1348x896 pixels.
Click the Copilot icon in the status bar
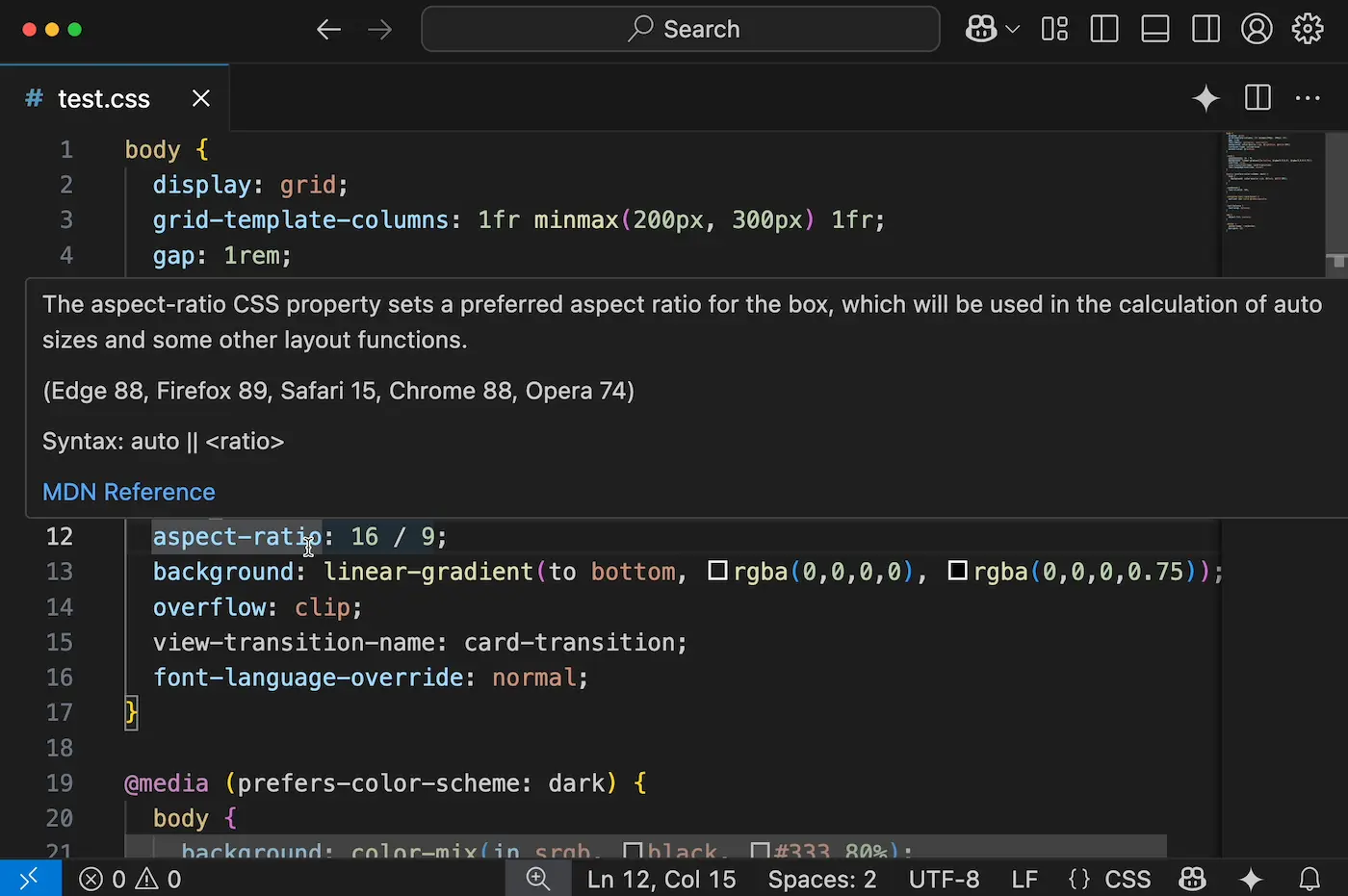click(x=1192, y=879)
